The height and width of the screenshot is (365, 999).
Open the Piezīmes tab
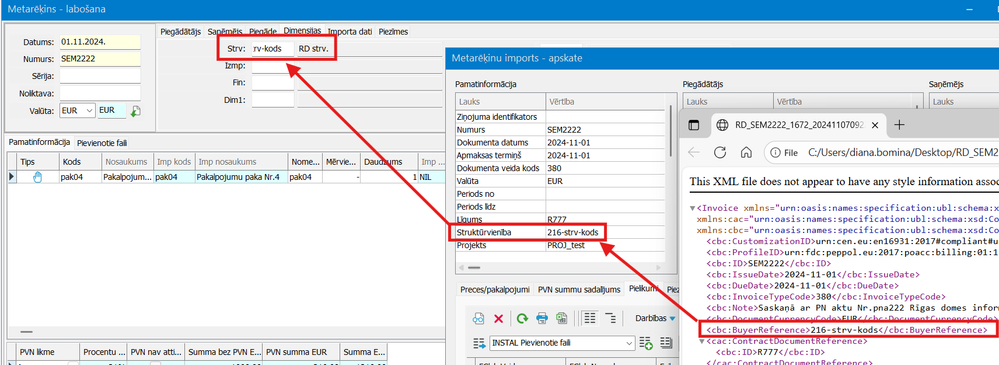pos(392,31)
